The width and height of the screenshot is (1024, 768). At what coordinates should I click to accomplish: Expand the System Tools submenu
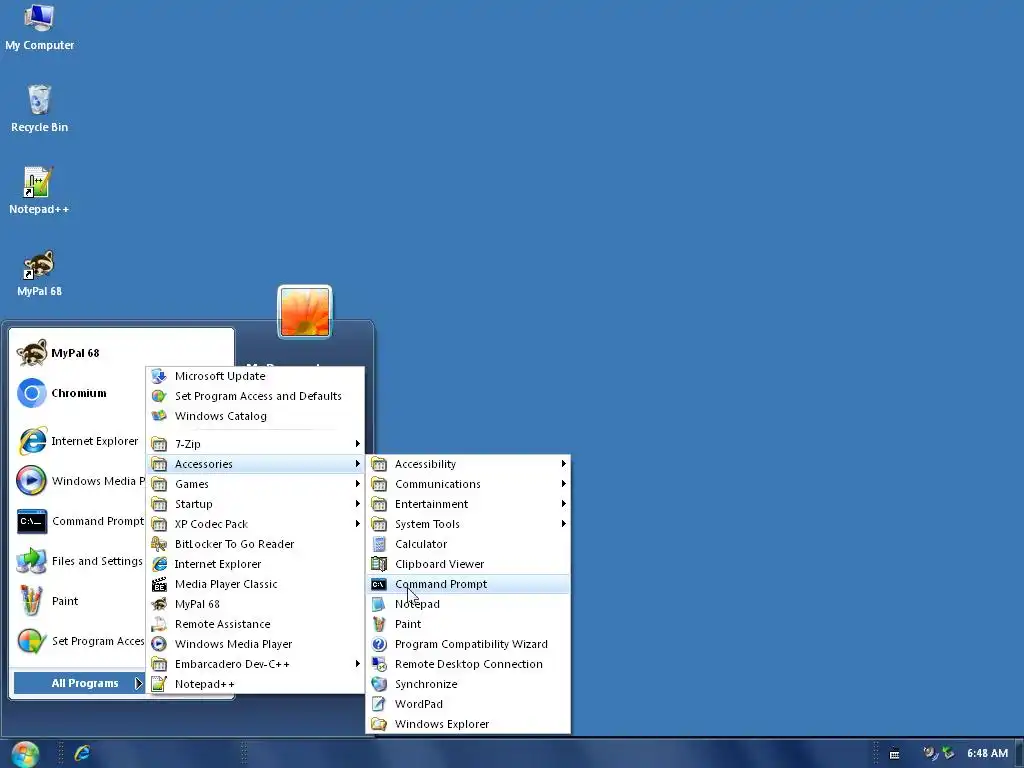click(x=468, y=524)
